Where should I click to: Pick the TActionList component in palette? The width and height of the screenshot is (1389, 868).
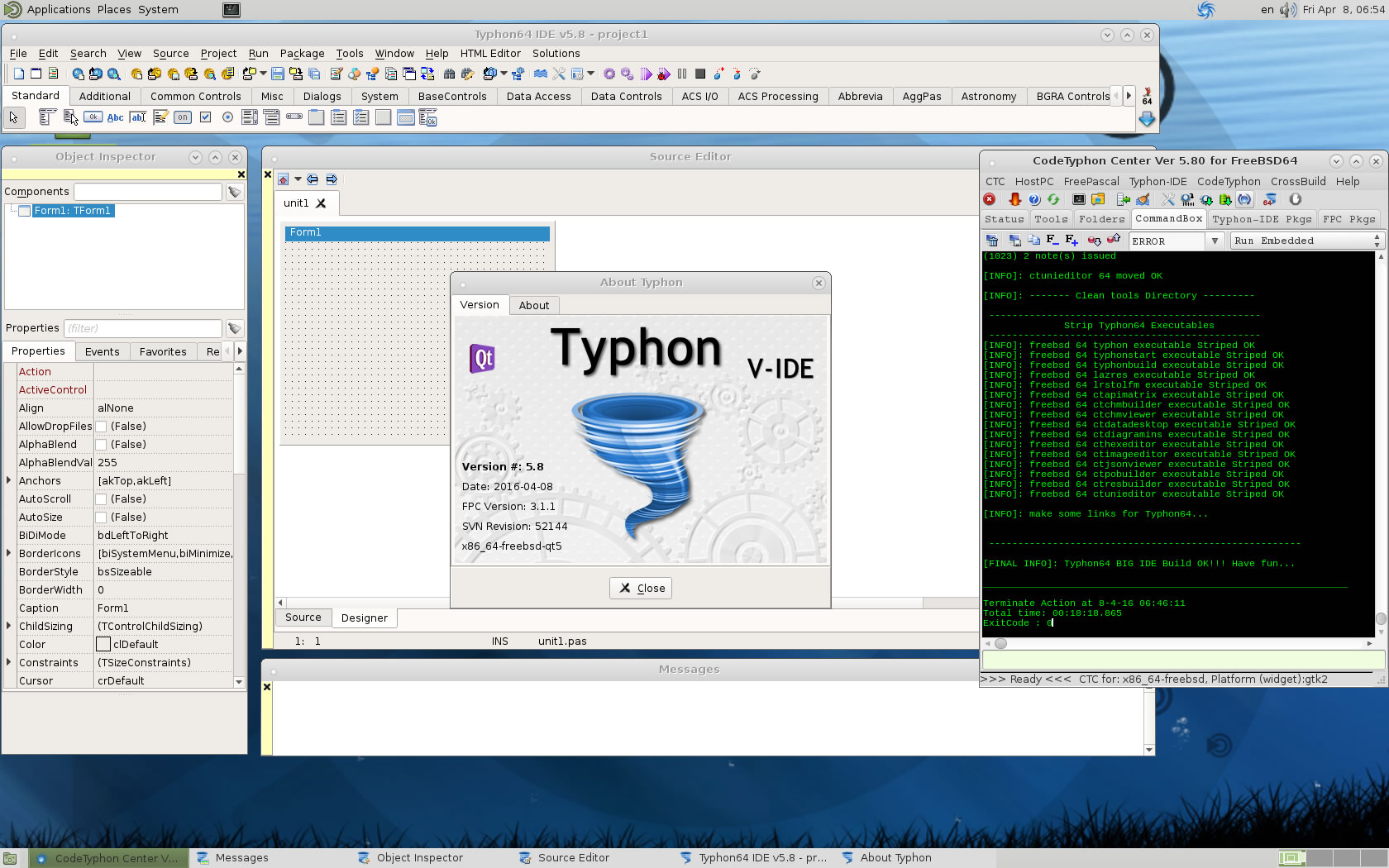428,117
